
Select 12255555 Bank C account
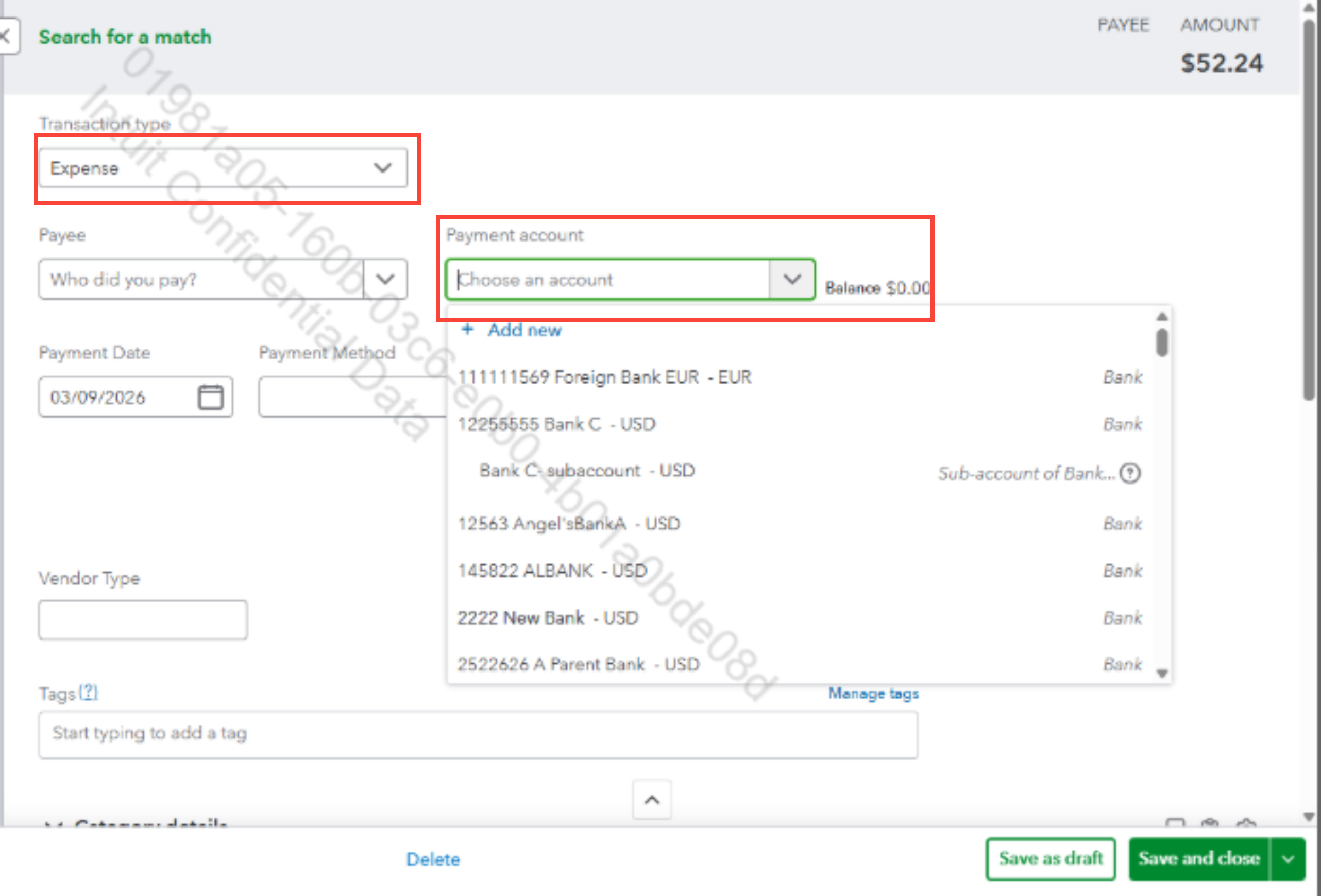coord(556,424)
